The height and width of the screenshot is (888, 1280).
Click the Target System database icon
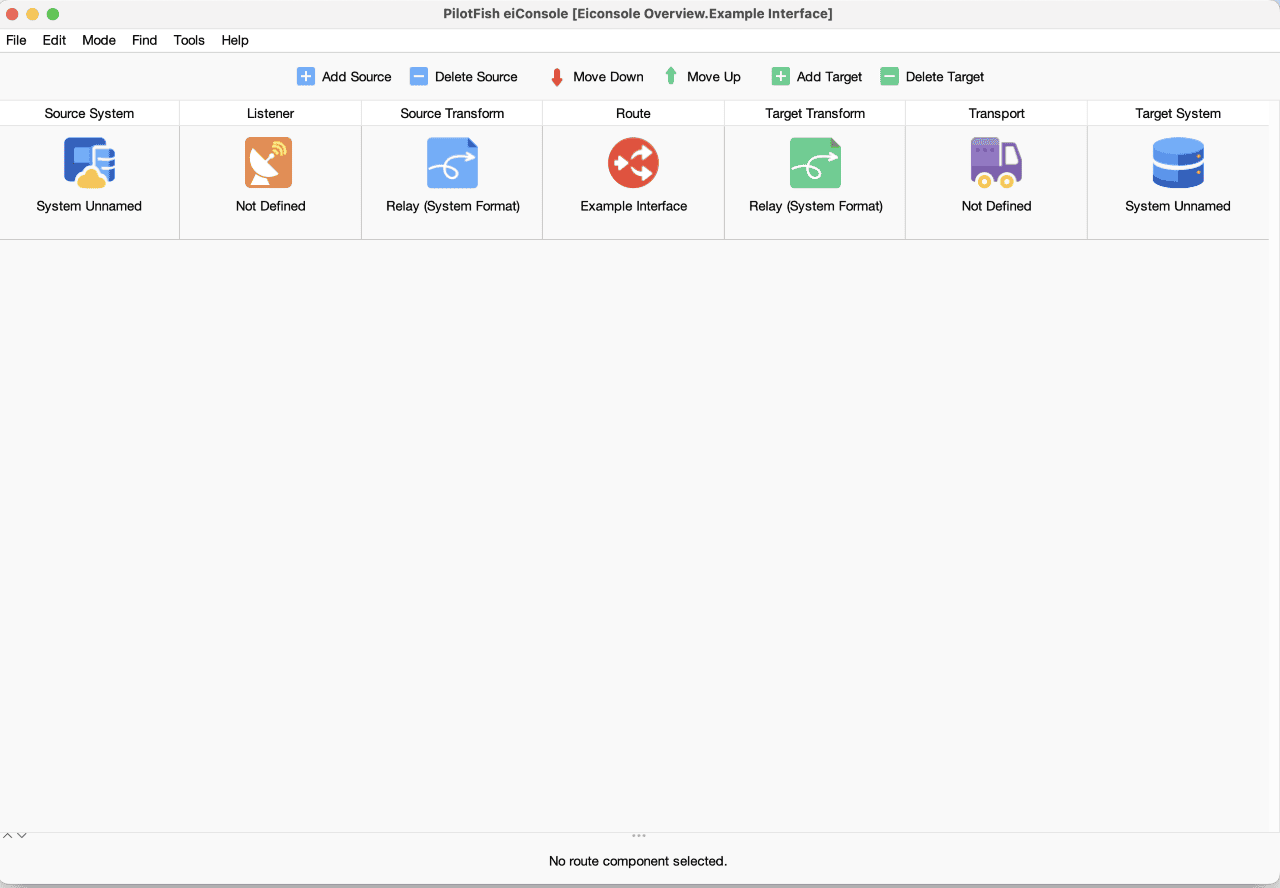pyautogui.click(x=1177, y=163)
